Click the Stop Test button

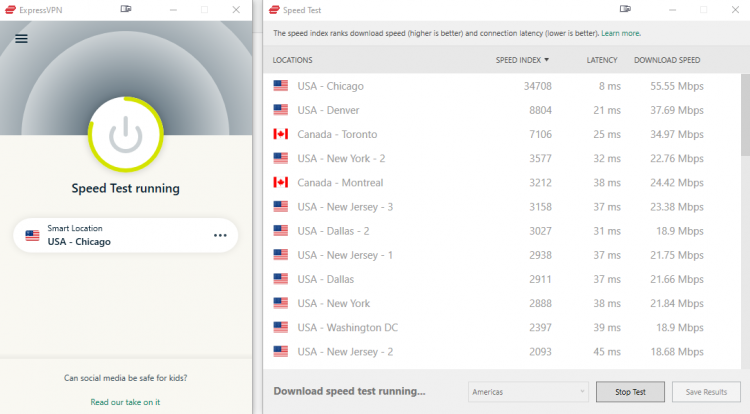pyautogui.click(x=630, y=392)
